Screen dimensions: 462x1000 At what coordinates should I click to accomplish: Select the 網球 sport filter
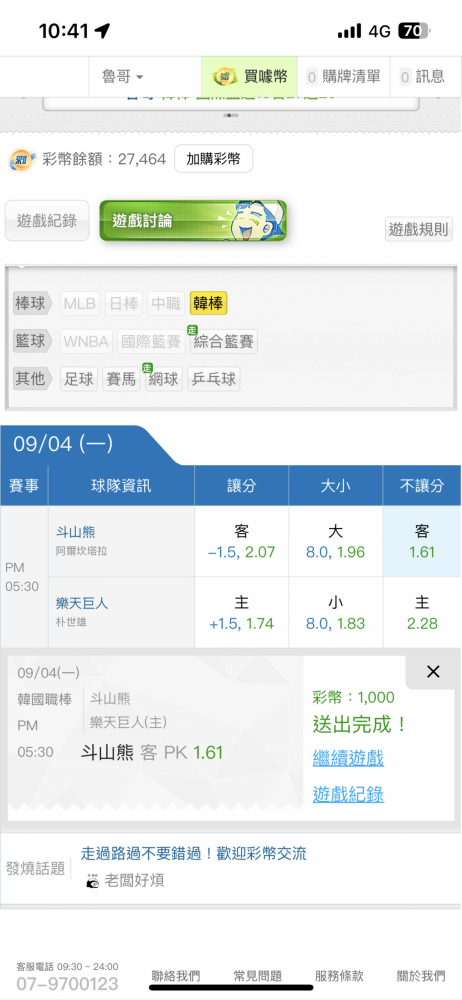(164, 380)
